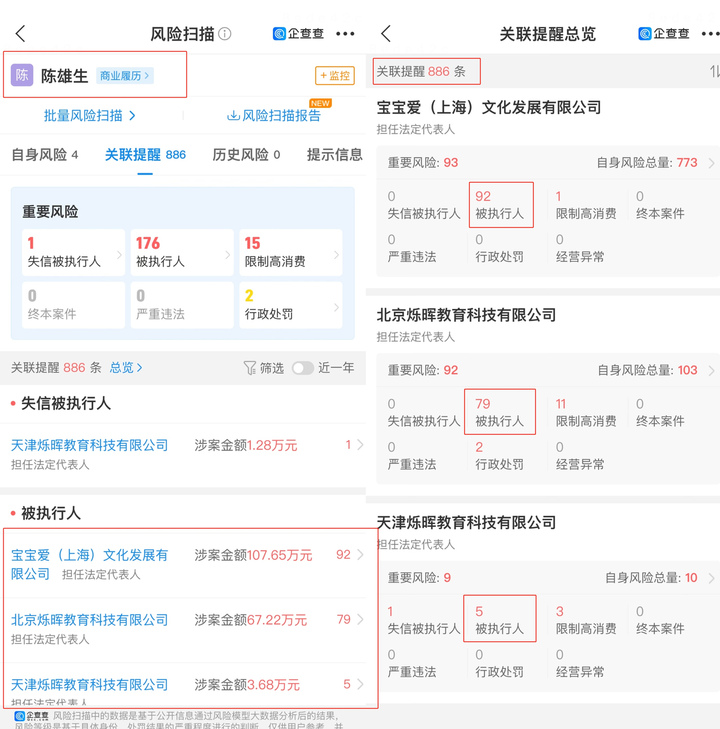Tap 1 限制高消费 in 宝宝爱 card

pos(586,205)
